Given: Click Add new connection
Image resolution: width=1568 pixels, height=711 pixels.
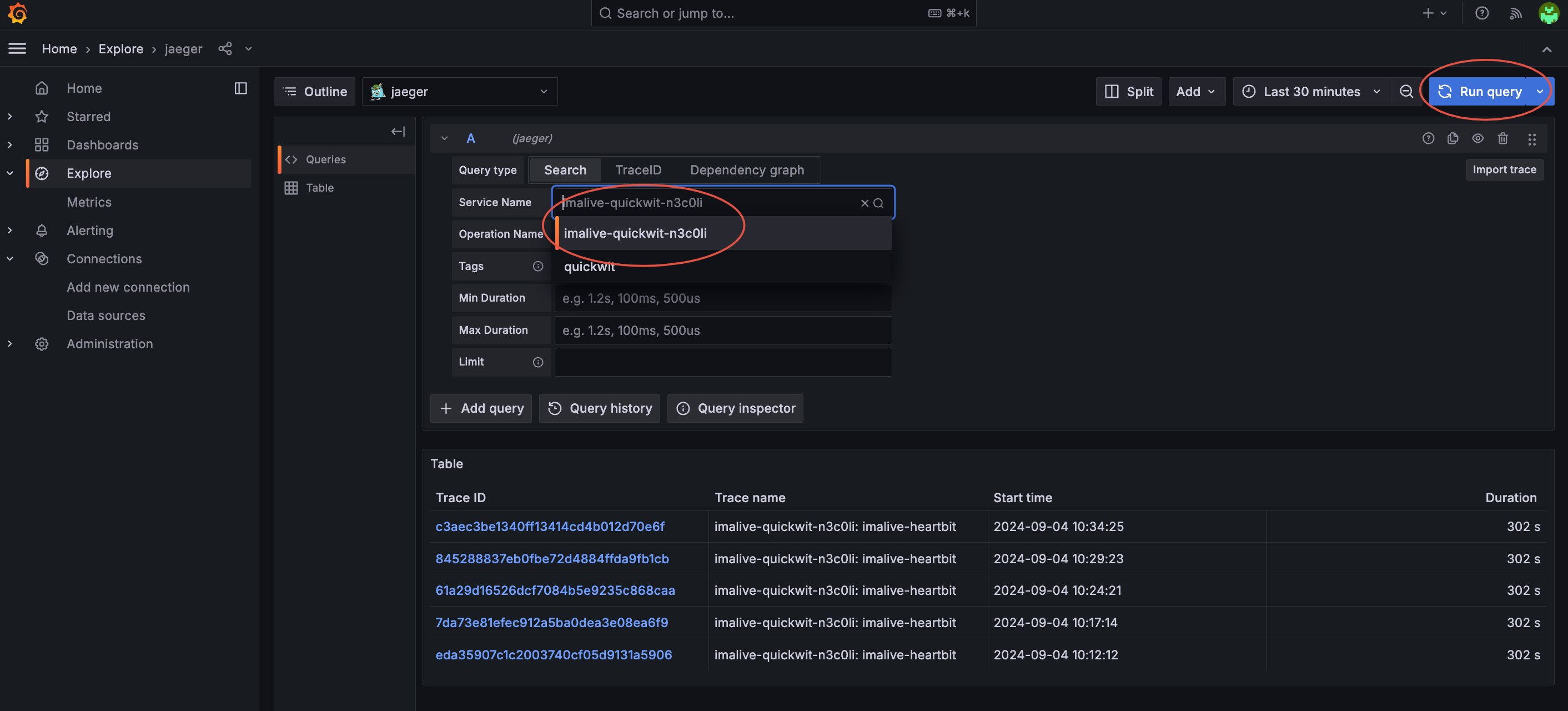Looking at the screenshot, I should point(128,287).
